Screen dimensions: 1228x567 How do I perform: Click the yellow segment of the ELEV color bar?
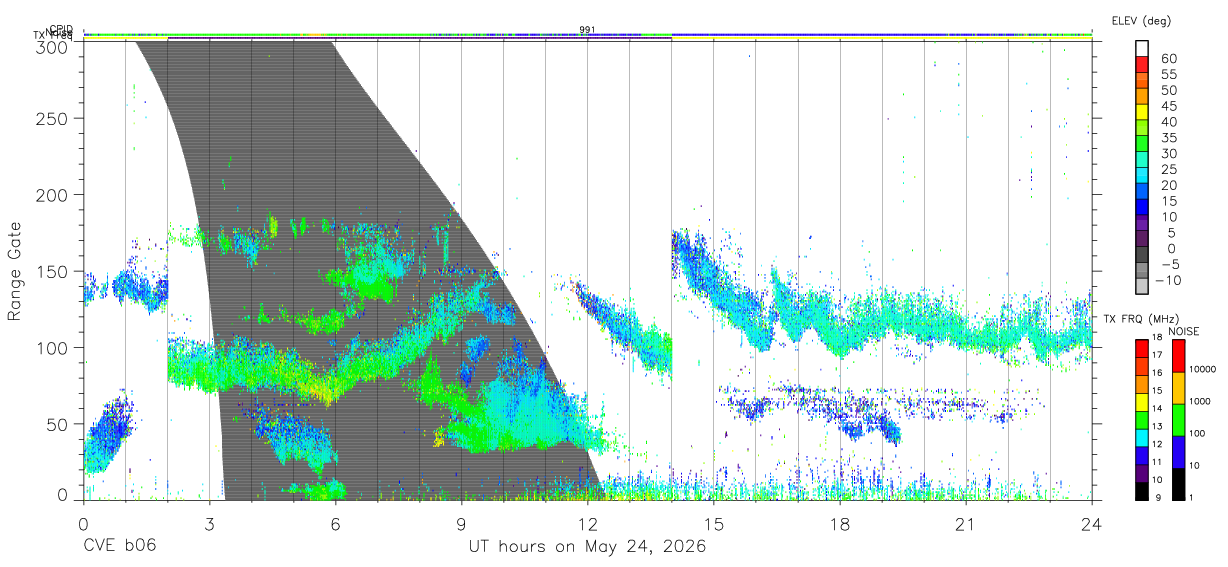(1142, 111)
